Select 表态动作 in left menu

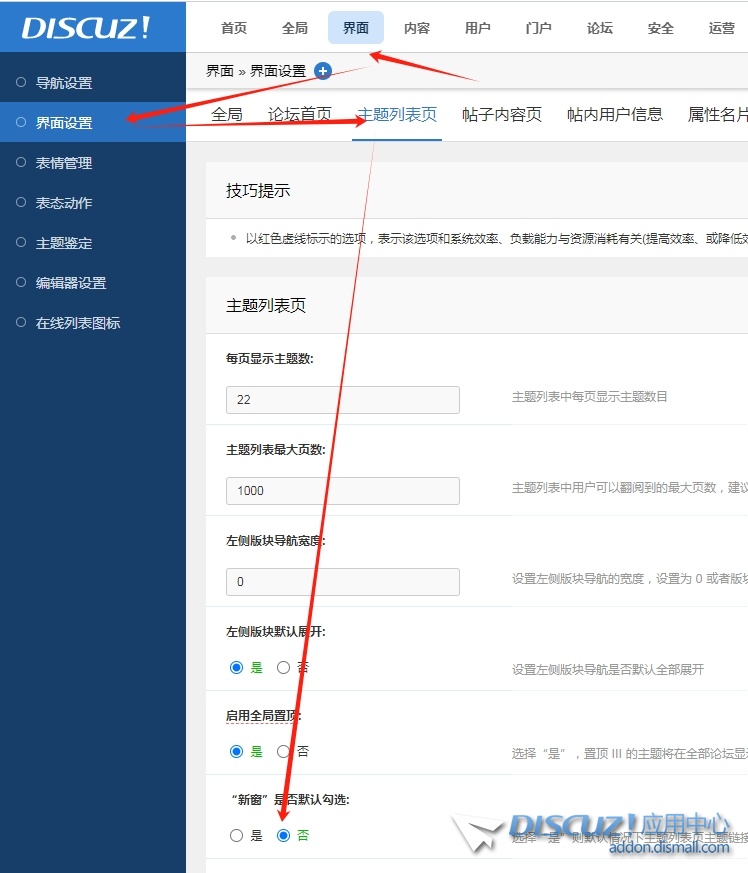point(64,203)
